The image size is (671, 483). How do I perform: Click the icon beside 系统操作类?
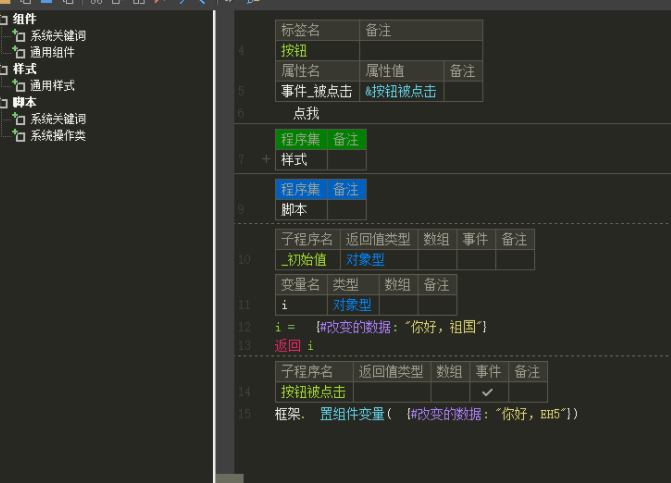[19, 135]
